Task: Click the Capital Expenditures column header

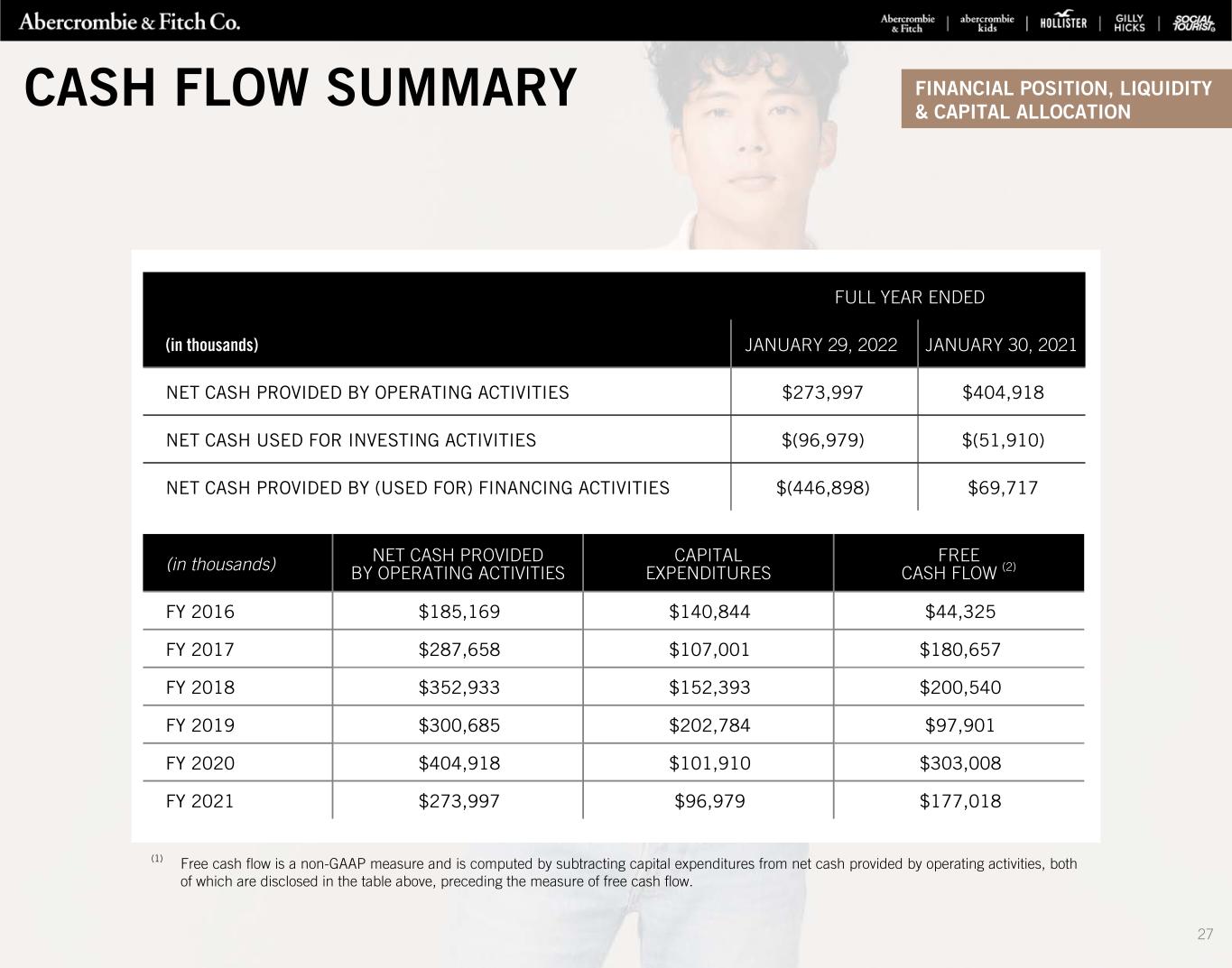Action: [x=709, y=564]
